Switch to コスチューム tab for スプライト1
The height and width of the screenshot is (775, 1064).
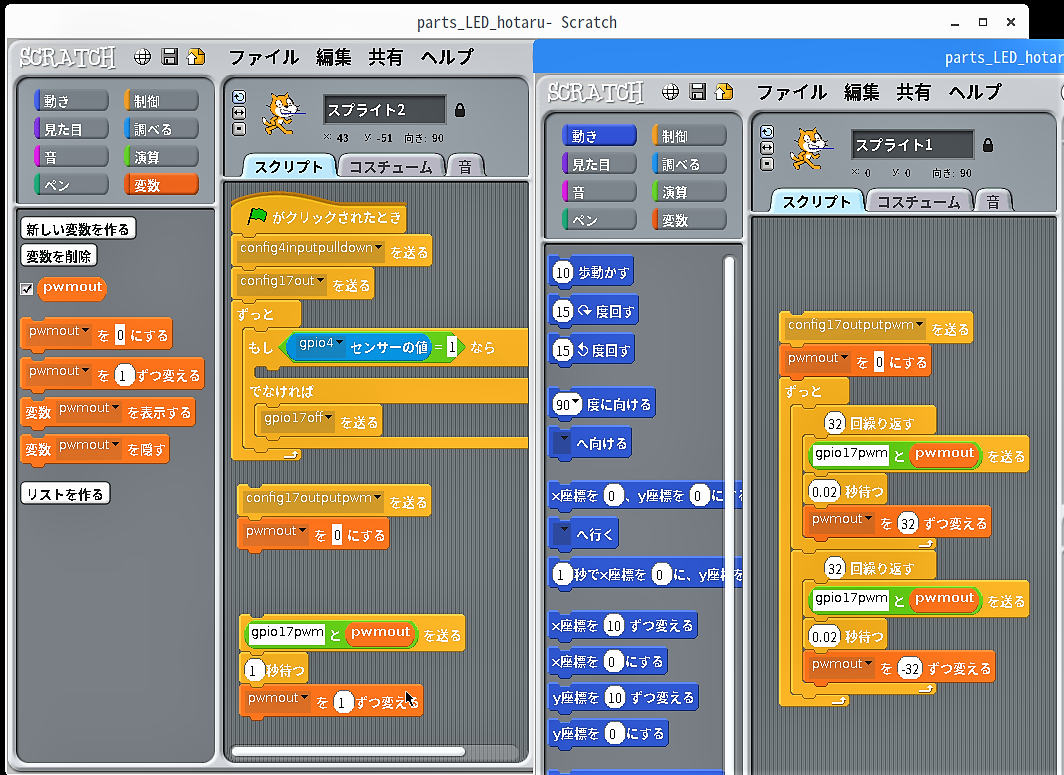(x=919, y=202)
